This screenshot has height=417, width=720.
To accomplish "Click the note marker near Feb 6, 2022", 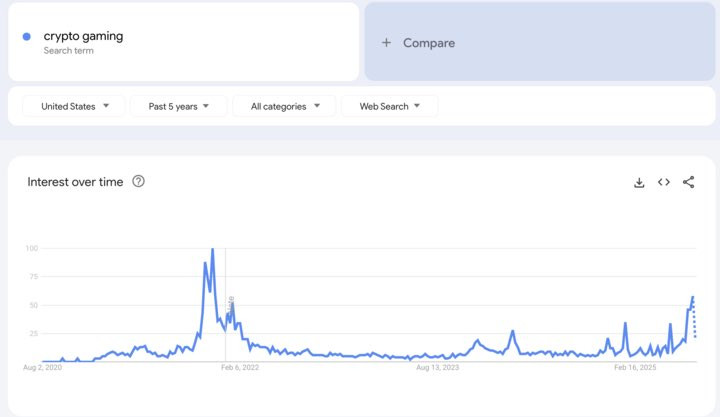I will [232, 300].
